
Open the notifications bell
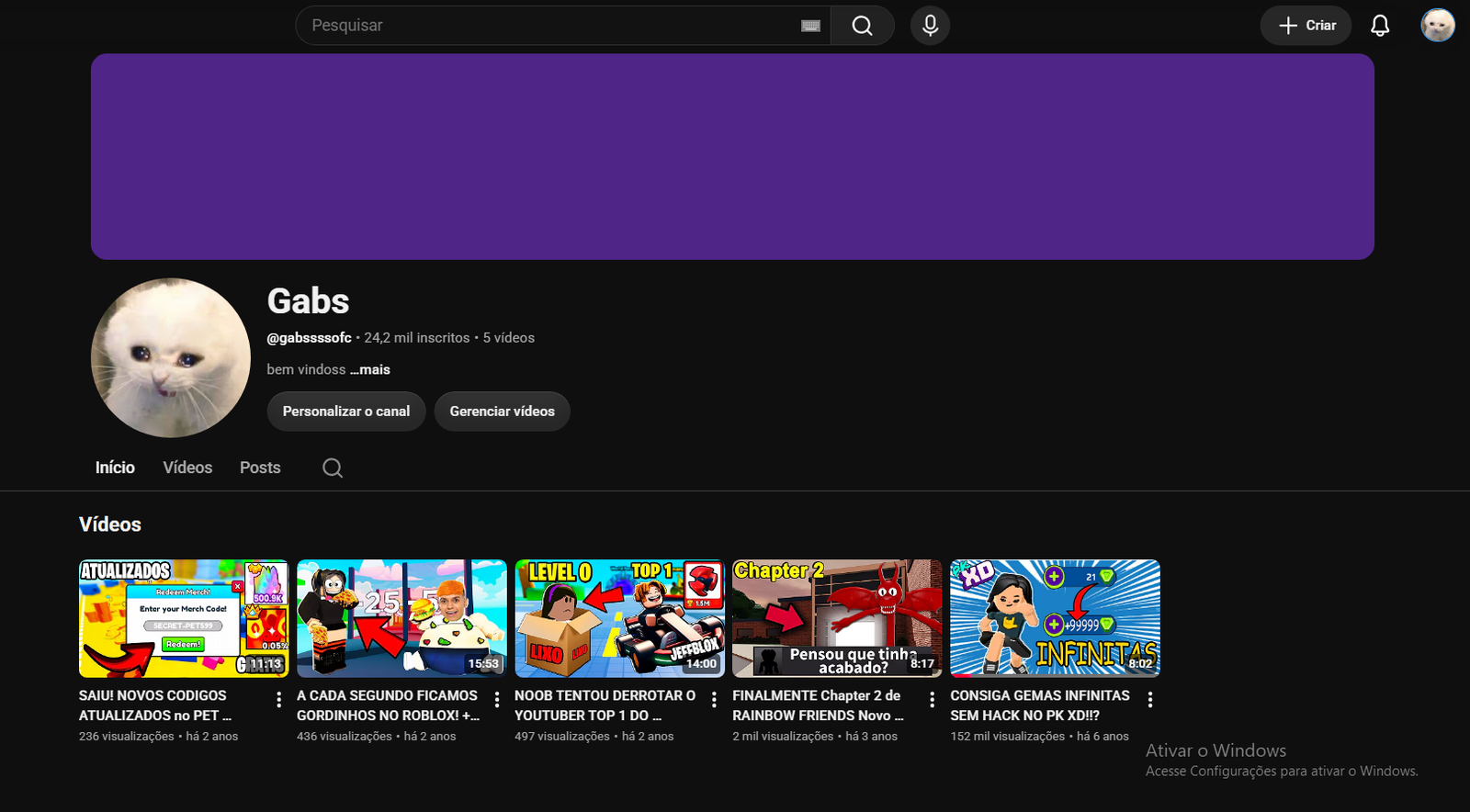click(1380, 26)
